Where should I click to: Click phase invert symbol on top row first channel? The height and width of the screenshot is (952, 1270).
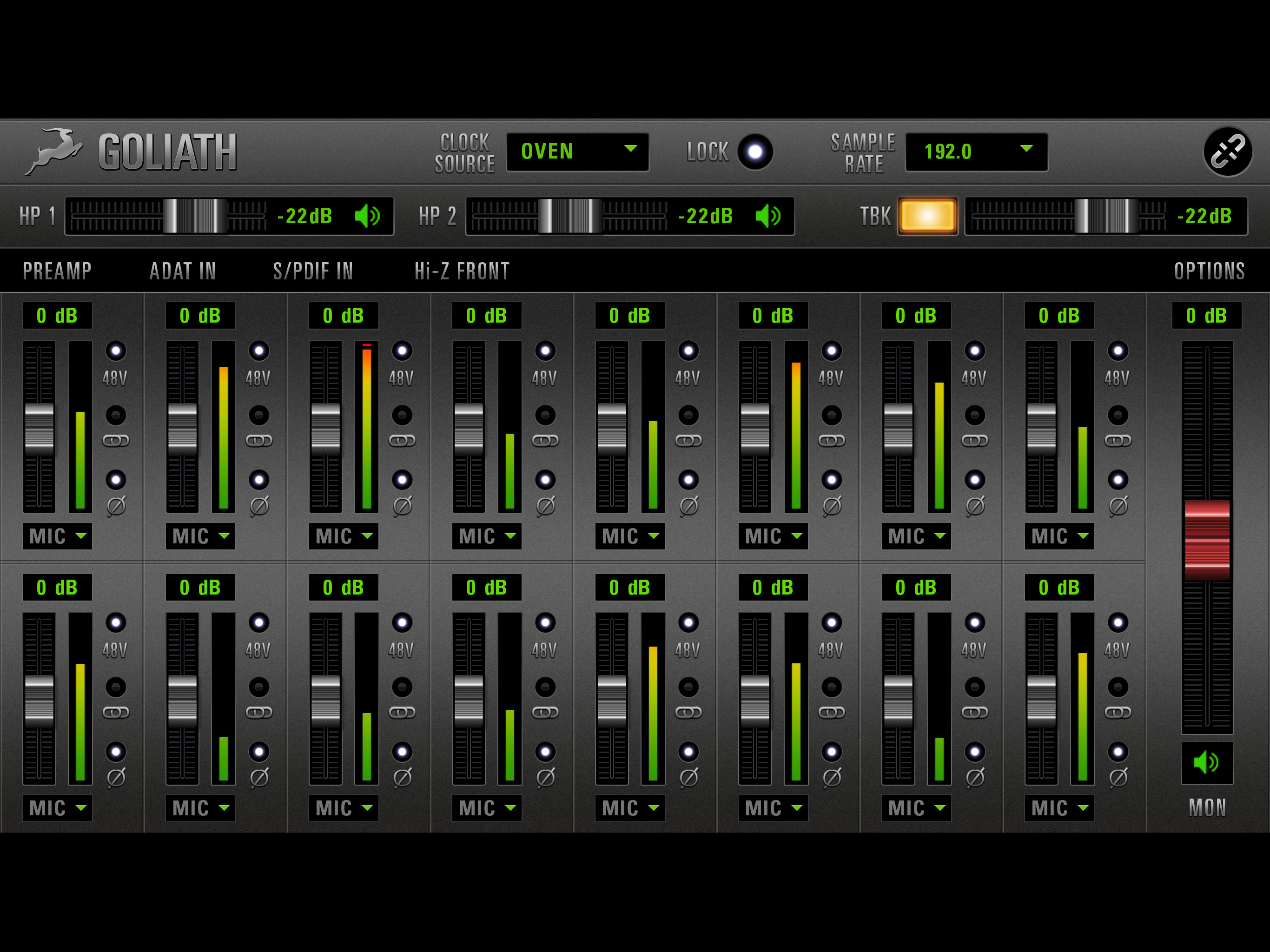(116, 506)
